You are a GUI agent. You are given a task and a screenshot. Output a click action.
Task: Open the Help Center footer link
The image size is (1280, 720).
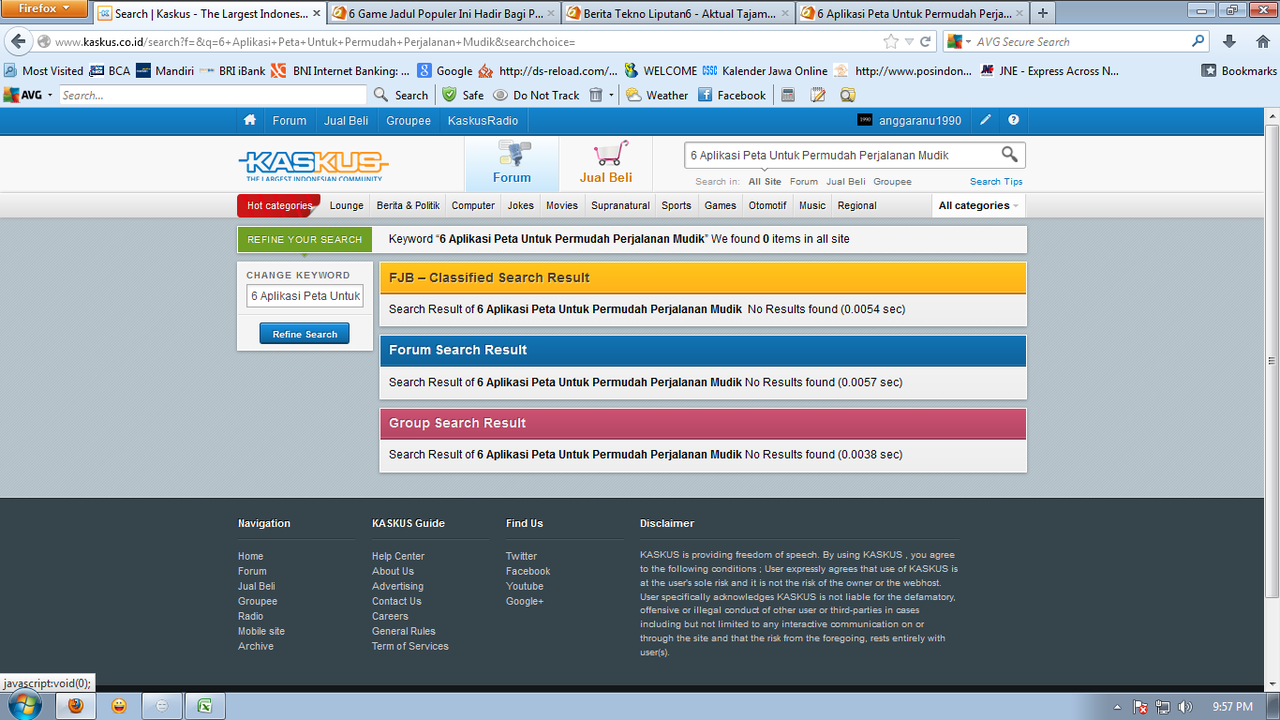(398, 556)
